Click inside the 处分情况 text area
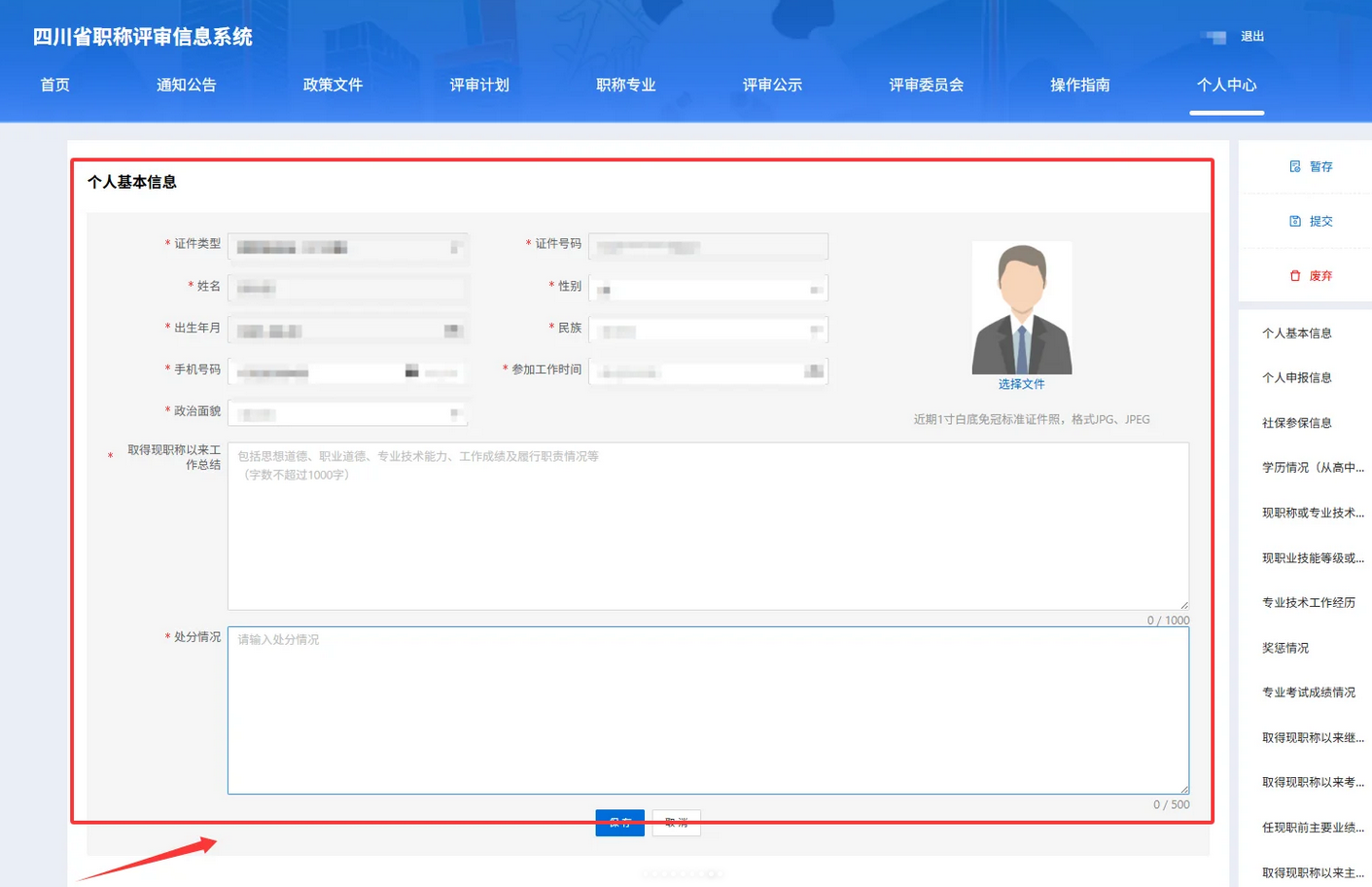The width and height of the screenshot is (1372, 887). point(707,710)
